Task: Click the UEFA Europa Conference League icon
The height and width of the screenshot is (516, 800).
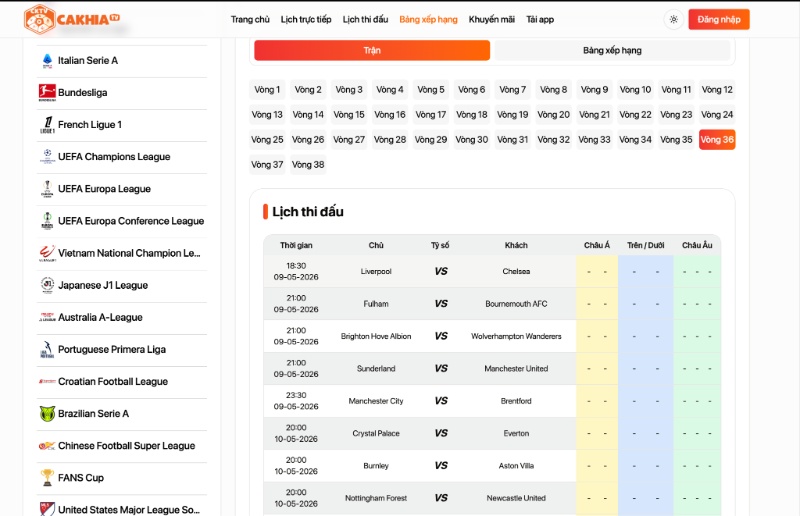Action: [47, 220]
